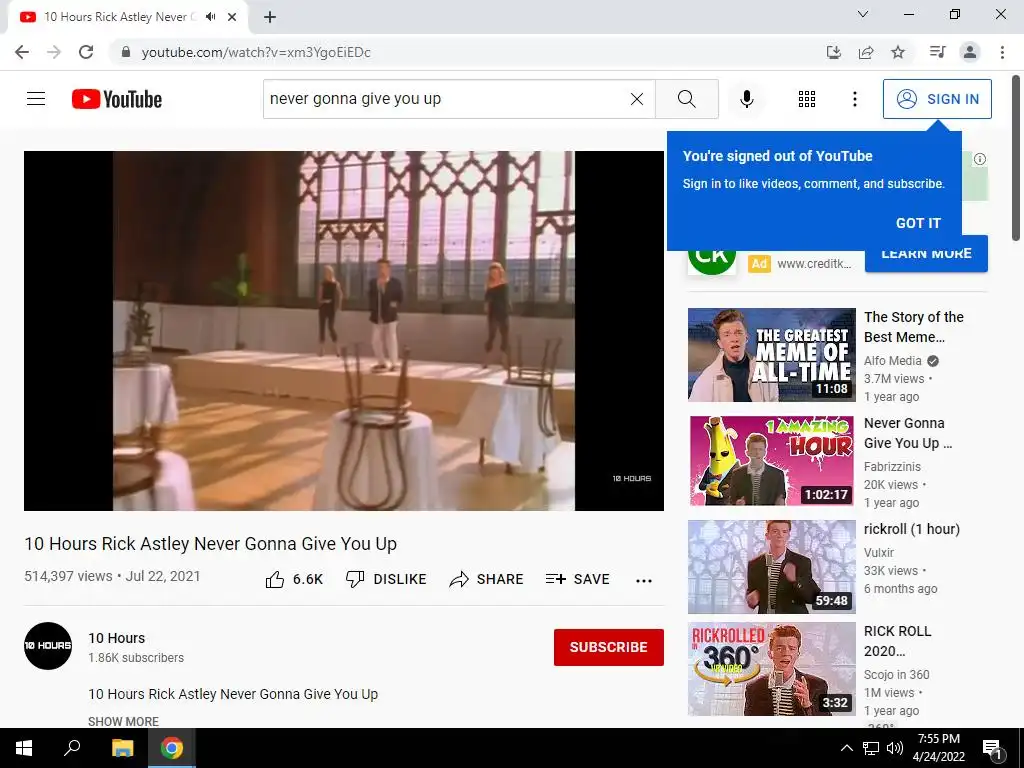Open 'Never Gonna Give You Up' suggestion title

tap(908, 433)
